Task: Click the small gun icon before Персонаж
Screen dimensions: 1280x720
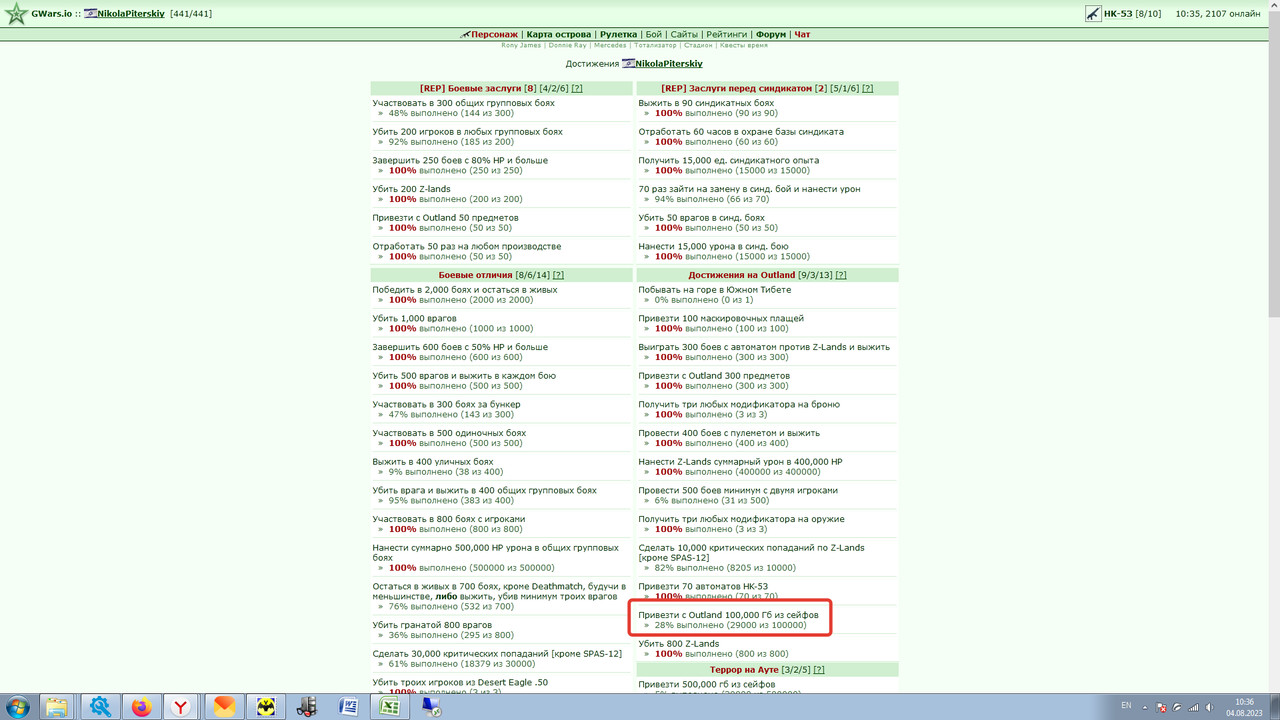Action: pyautogui.click(x=465, y=34)
